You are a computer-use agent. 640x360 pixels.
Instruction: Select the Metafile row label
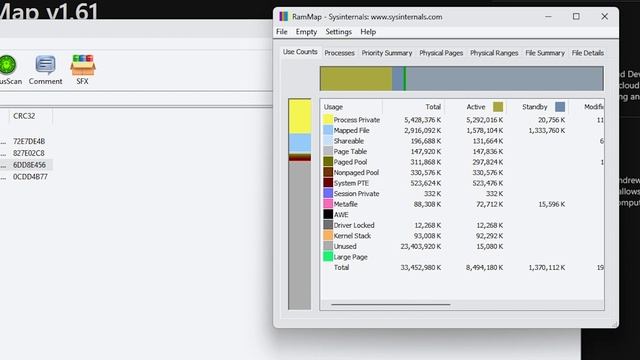point(345,204)
